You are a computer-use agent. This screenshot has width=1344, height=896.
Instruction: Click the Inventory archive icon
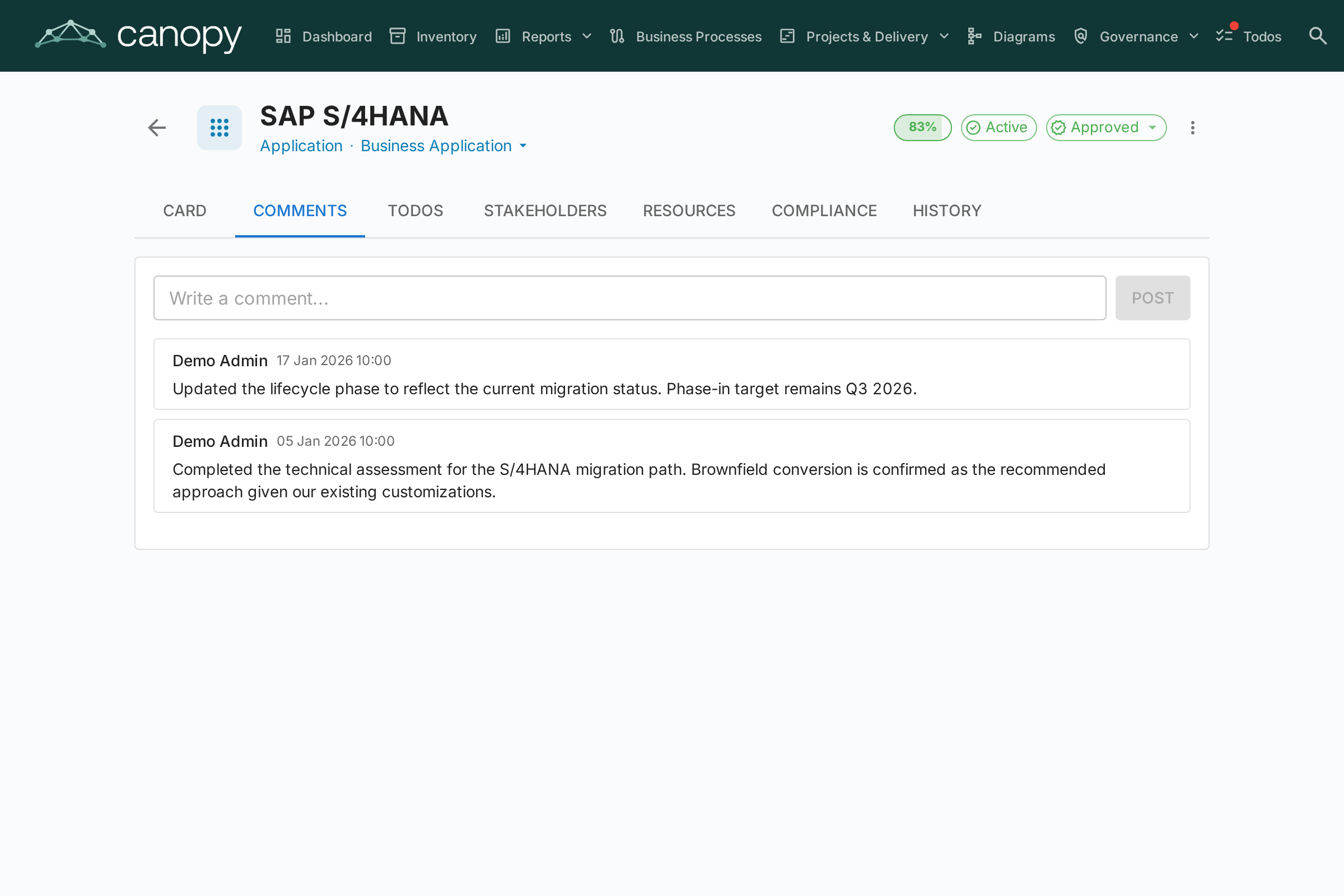click(x=397, y=36)
